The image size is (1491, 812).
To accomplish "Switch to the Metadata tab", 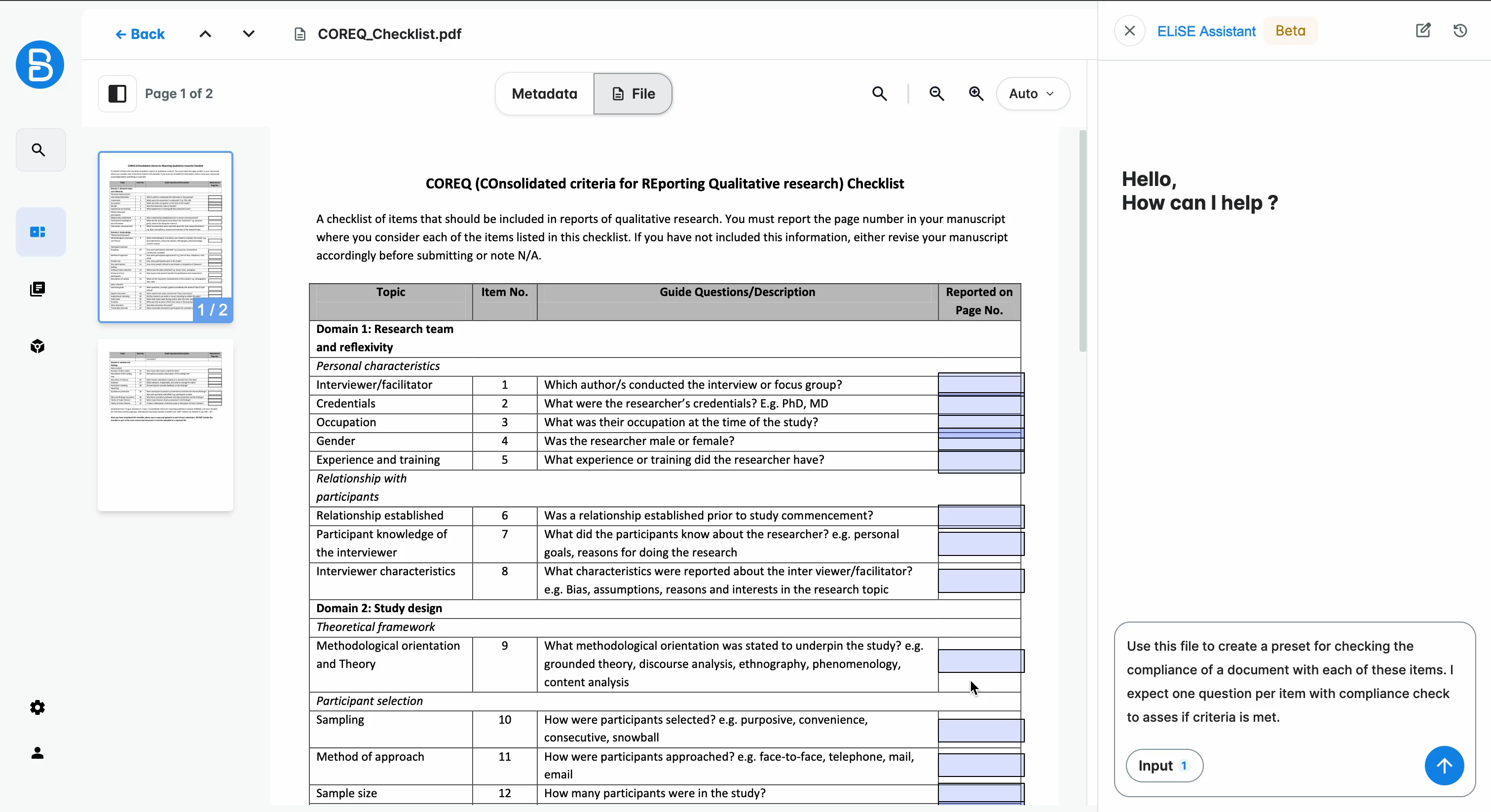I will tap(544, 94).
